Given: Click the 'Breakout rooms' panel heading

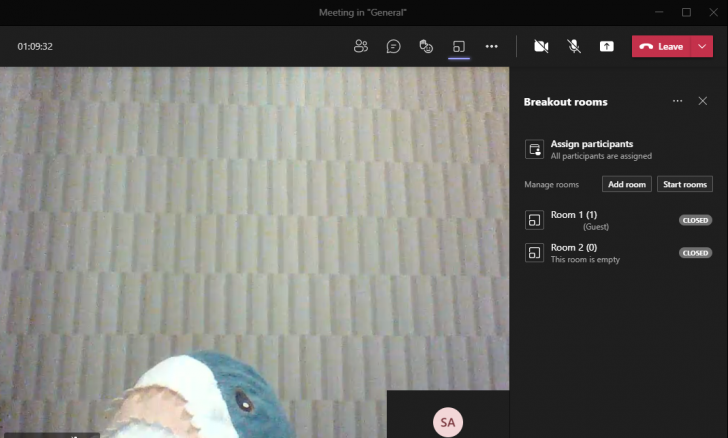Looking at the screenshot, I should coord(566,102).
